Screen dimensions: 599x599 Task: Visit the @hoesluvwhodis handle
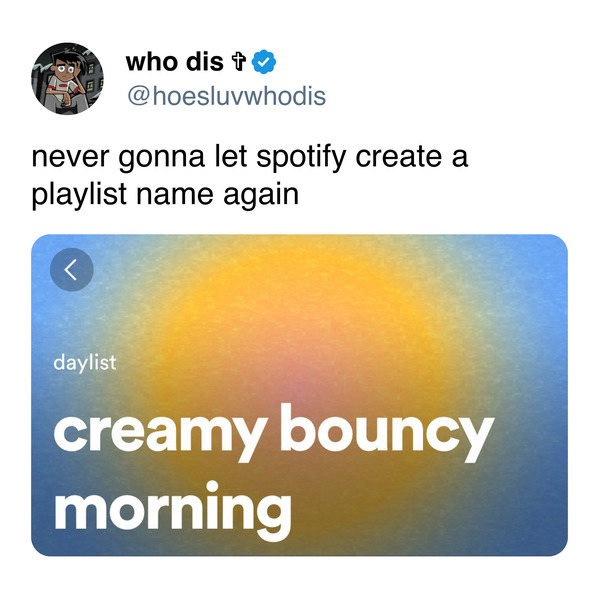coord(226,96)
